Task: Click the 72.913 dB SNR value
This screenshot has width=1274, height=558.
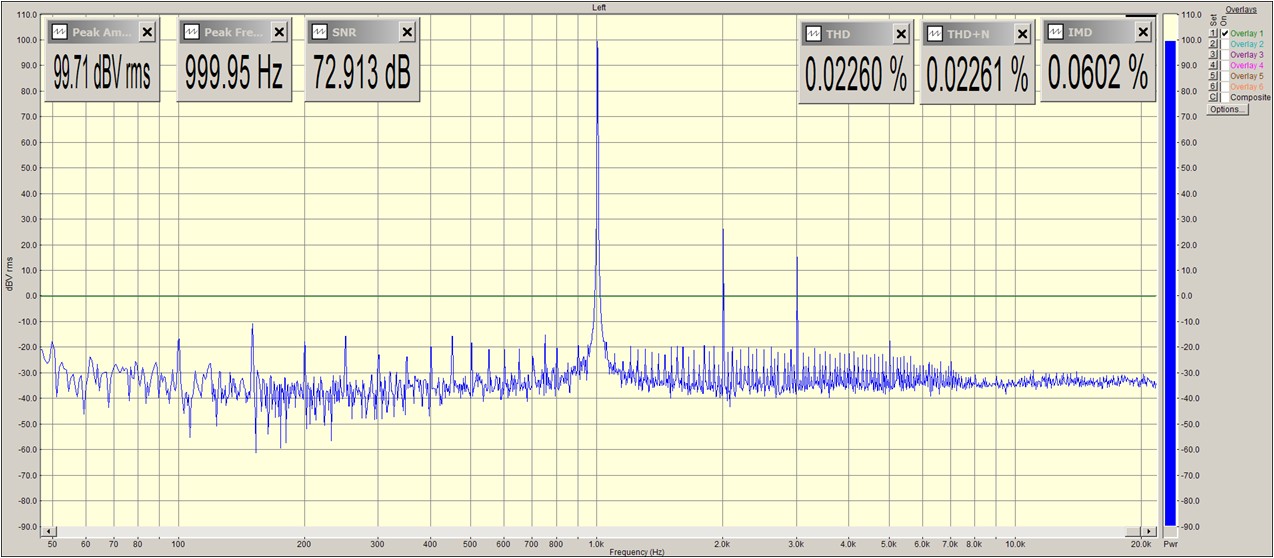Action: click(362, 73)
